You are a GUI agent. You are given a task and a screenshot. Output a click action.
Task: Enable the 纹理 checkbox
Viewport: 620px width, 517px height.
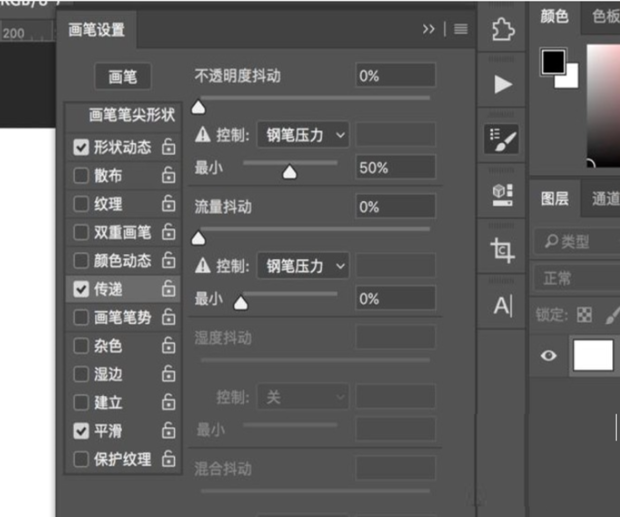(81, 204)
